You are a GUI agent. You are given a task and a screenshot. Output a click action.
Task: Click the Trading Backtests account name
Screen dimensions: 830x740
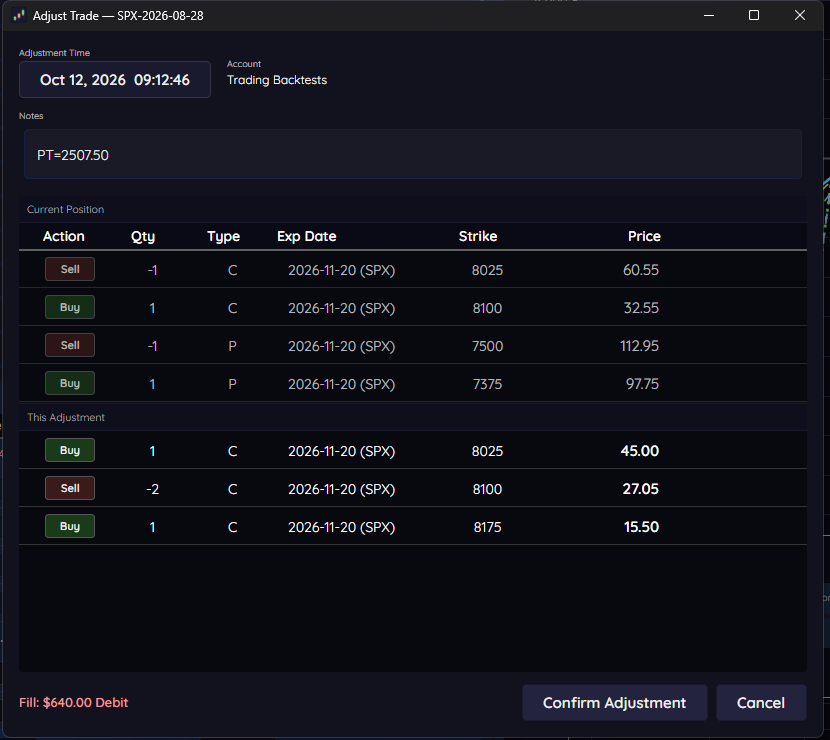pyautogui.click(x=277, y=80)
